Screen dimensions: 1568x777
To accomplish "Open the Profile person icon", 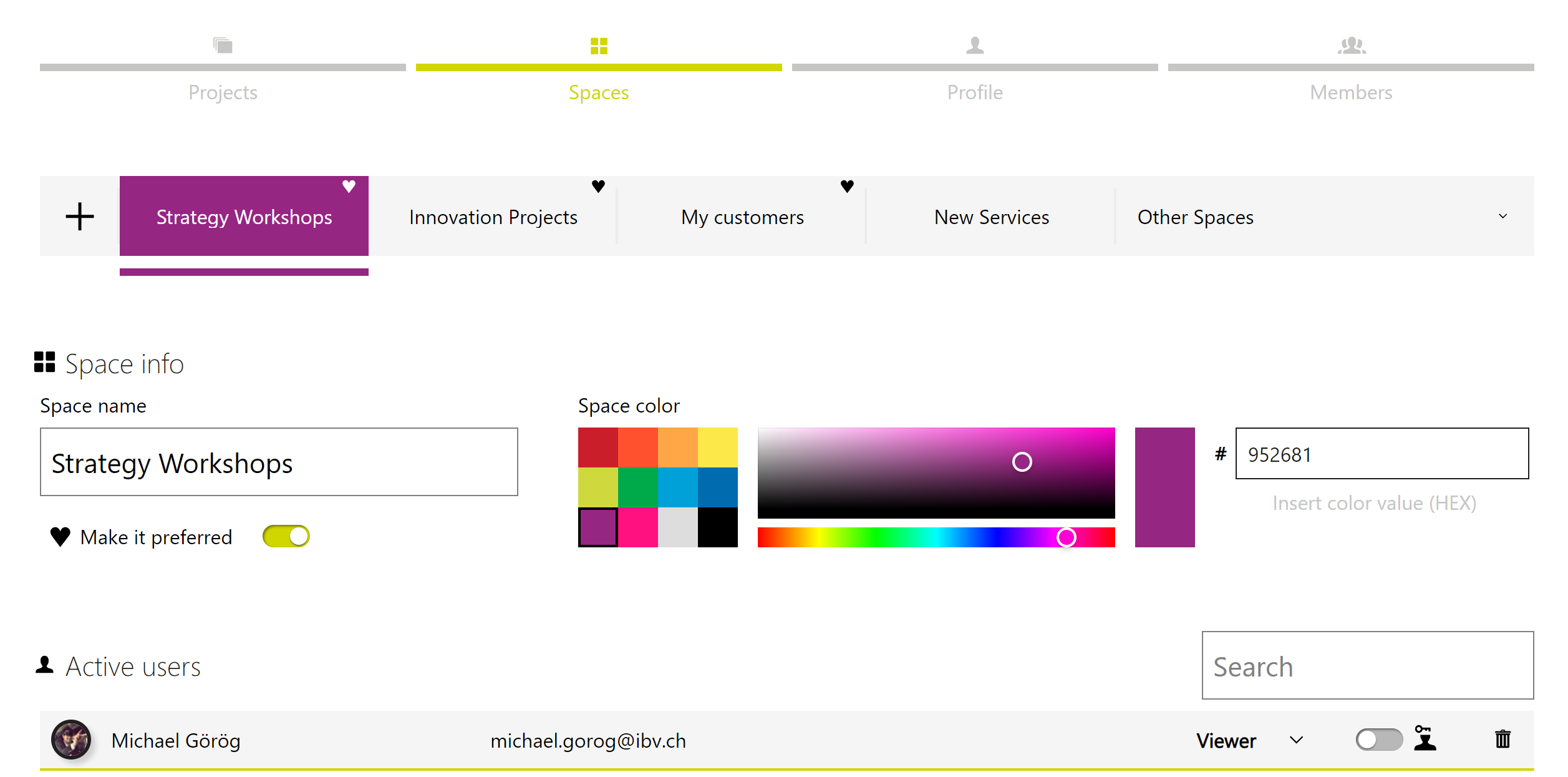I will coord(975,46).
